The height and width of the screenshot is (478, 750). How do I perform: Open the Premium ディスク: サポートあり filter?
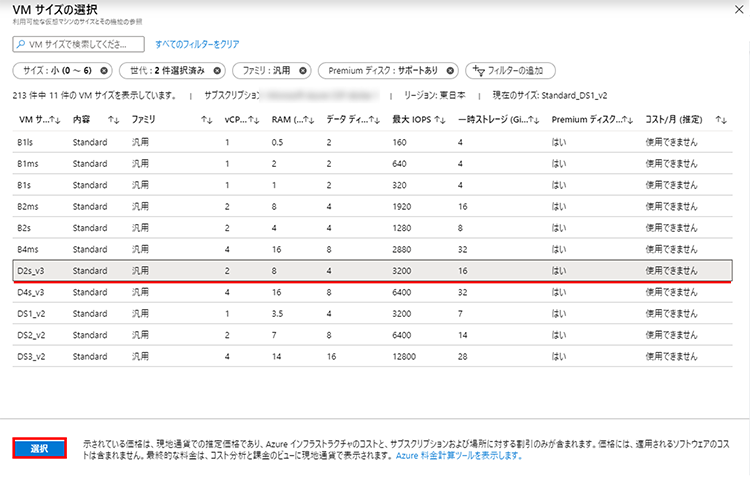coord(382,70)
